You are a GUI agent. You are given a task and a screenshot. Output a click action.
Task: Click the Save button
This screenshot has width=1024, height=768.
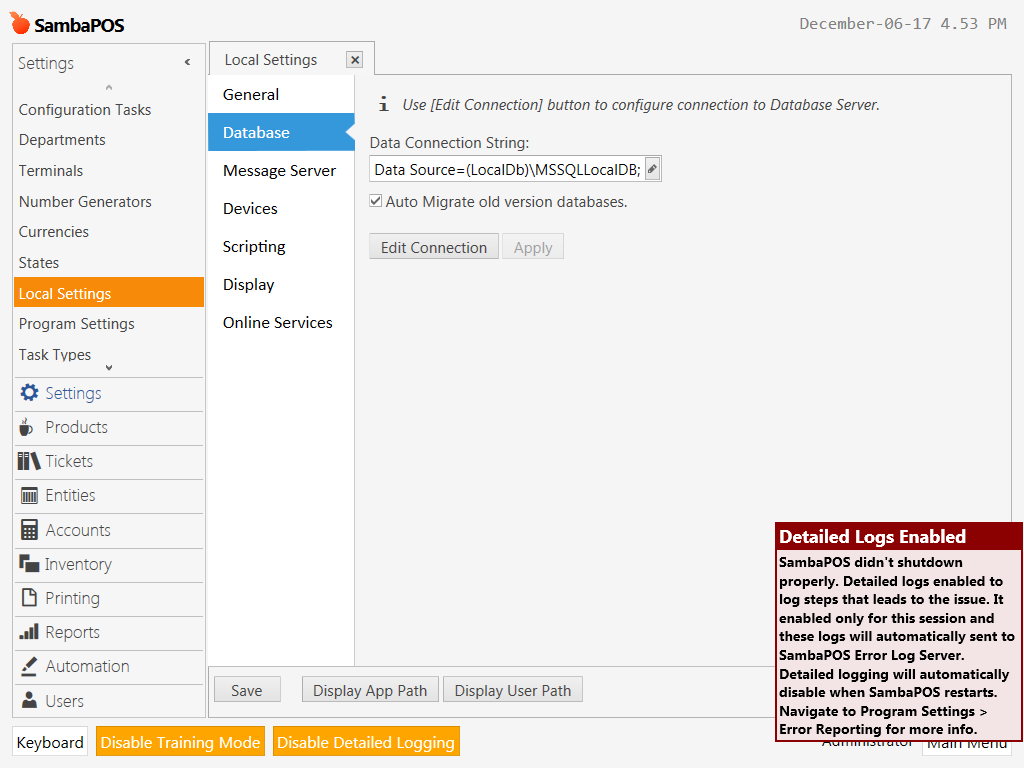247,690
